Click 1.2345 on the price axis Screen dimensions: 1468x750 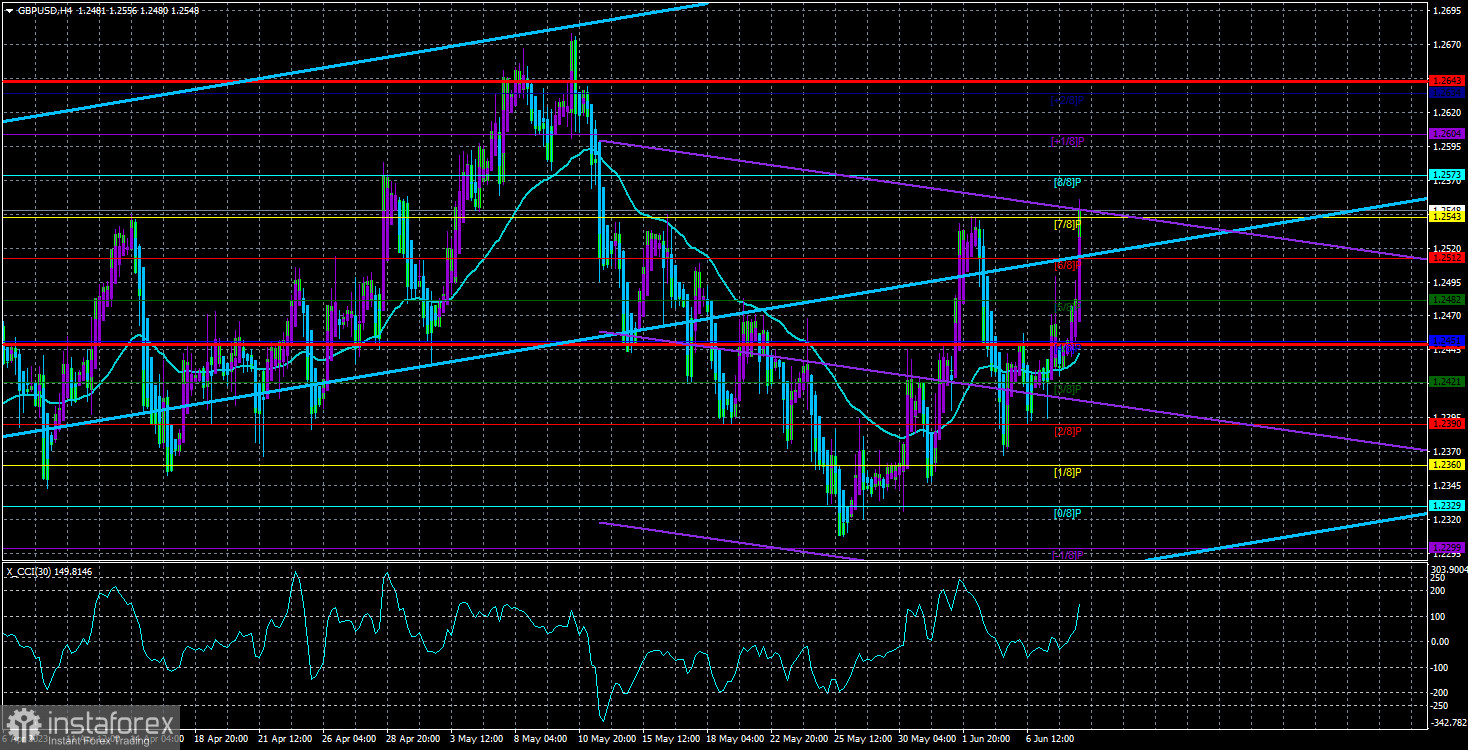tap(1446, 486)
